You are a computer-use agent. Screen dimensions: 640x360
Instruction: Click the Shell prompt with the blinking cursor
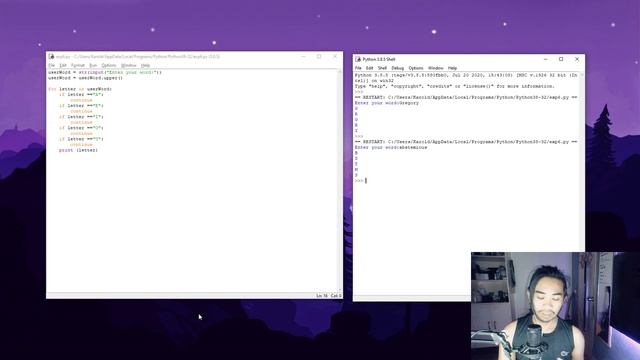pos(361,180)
